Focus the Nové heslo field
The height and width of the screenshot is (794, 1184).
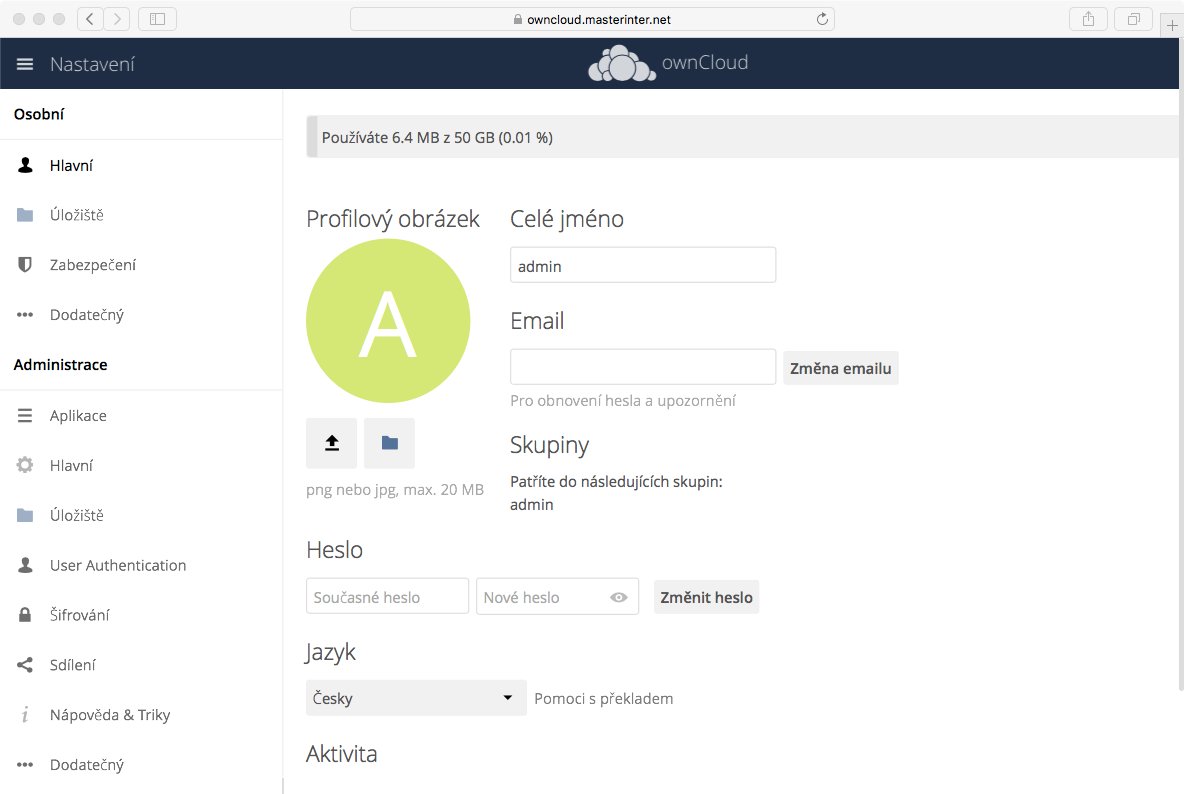tap(557, 596)
